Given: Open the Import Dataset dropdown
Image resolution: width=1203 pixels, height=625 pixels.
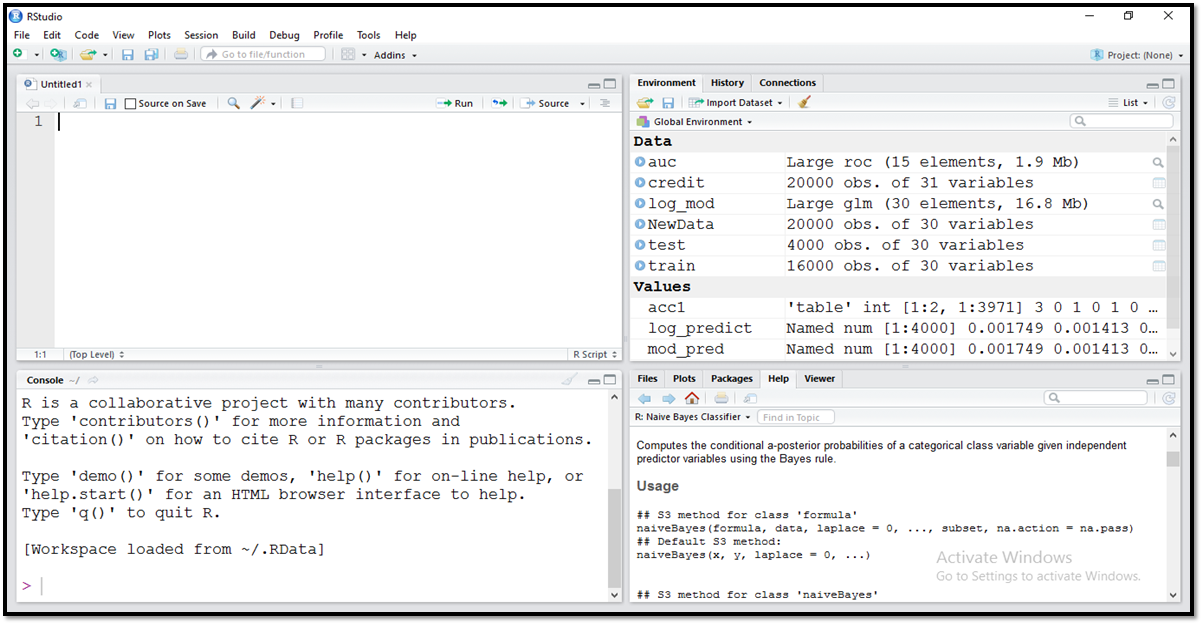Looking at the screenshot, I should pyautogui.click(x=735, y=102).
